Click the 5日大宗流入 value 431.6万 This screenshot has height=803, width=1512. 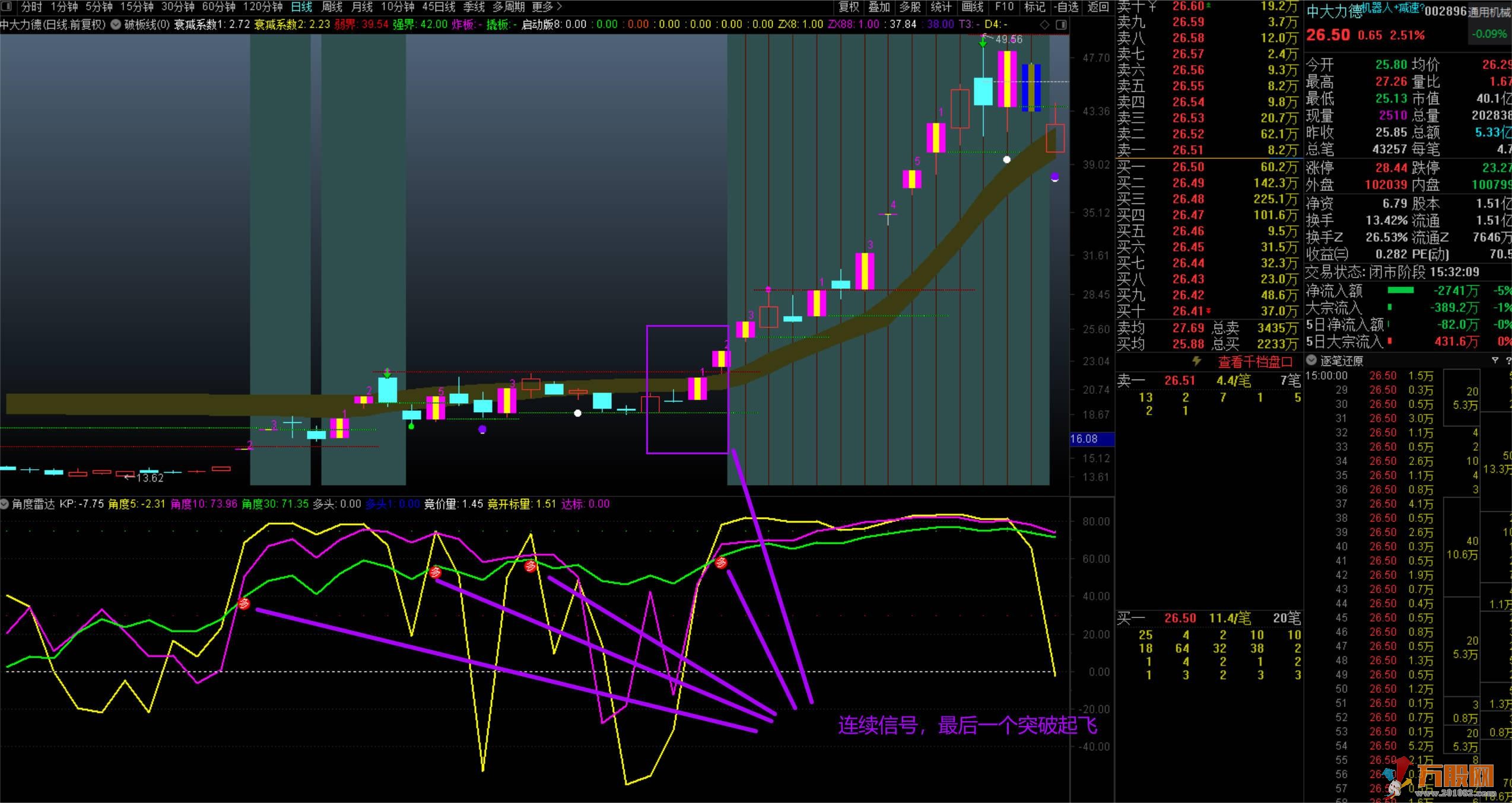click(x=1456, y=342)
